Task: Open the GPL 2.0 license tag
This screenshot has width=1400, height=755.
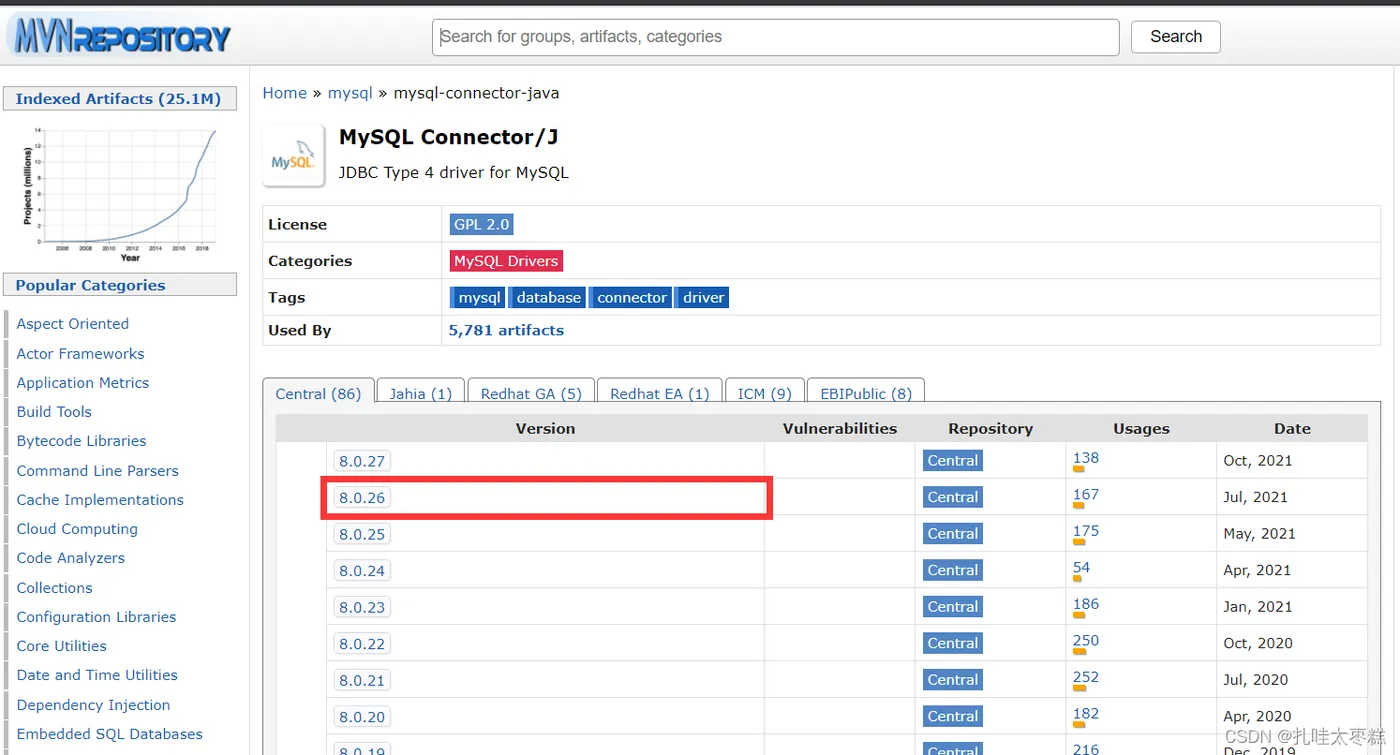Action: pos(482,225)
